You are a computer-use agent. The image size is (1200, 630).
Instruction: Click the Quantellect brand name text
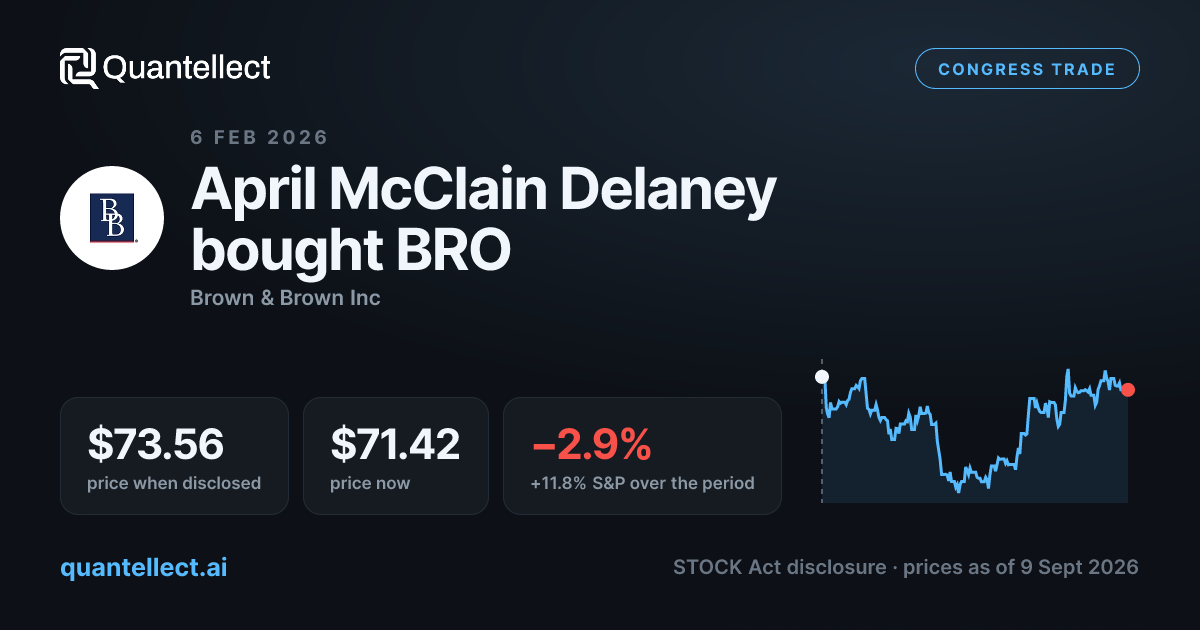[187, 68]
